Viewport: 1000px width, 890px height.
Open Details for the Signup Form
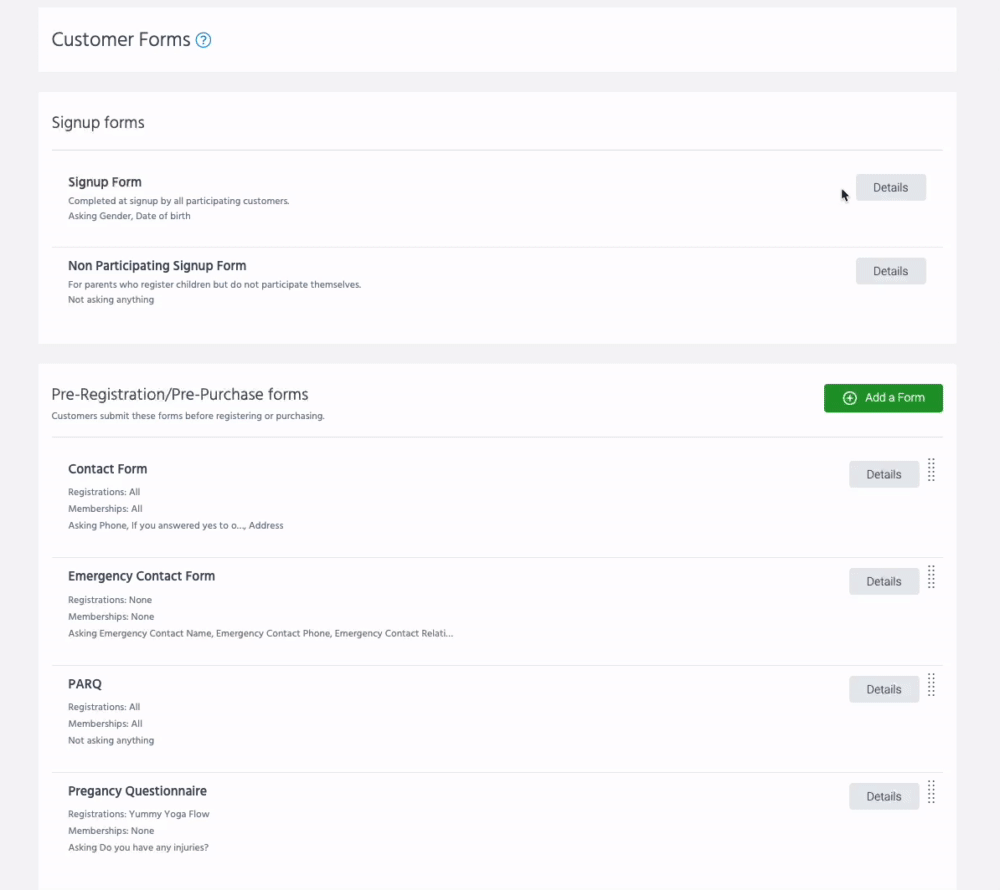click(x=890, y=188)
